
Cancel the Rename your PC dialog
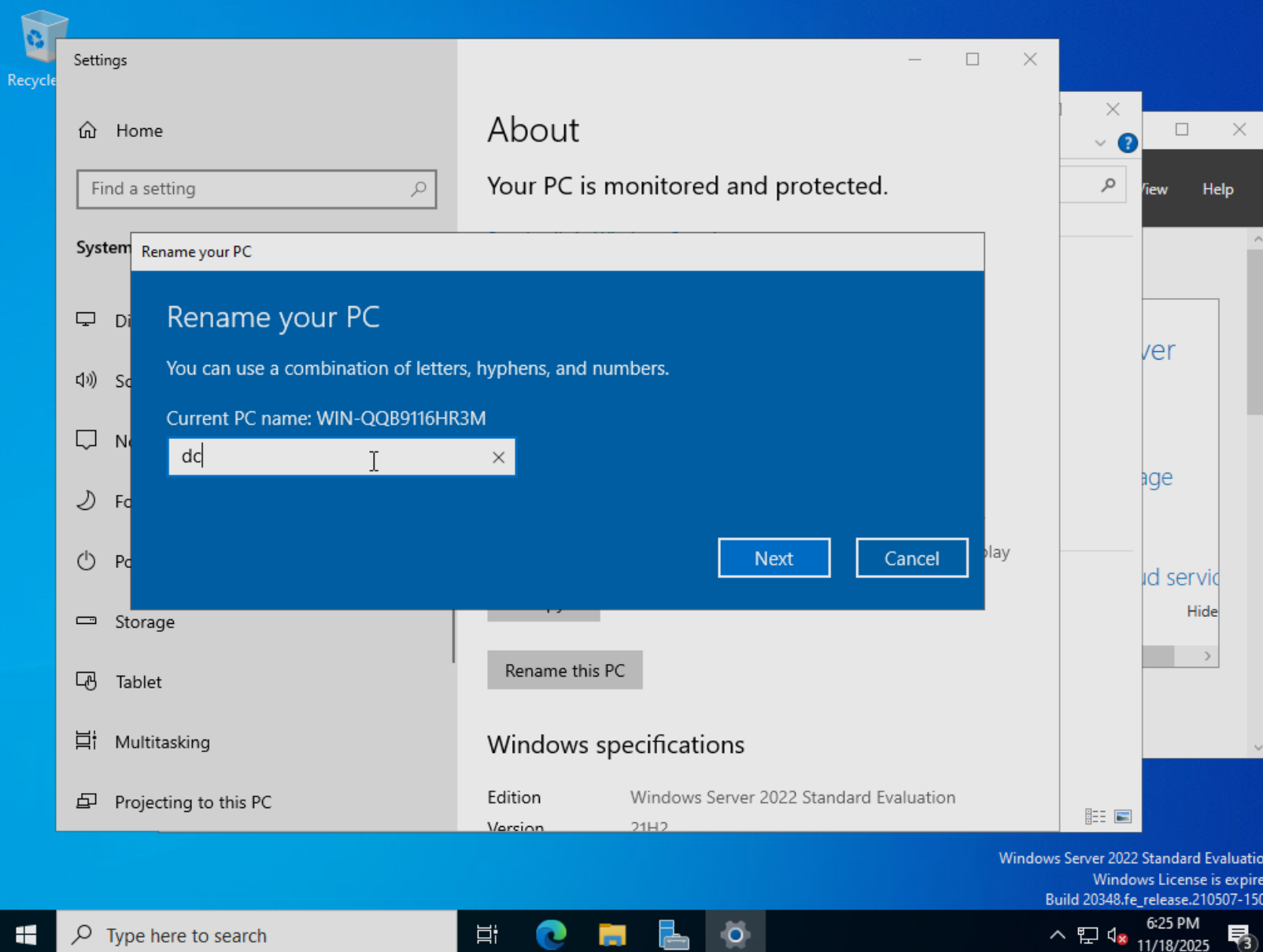(x=911, y=558)
